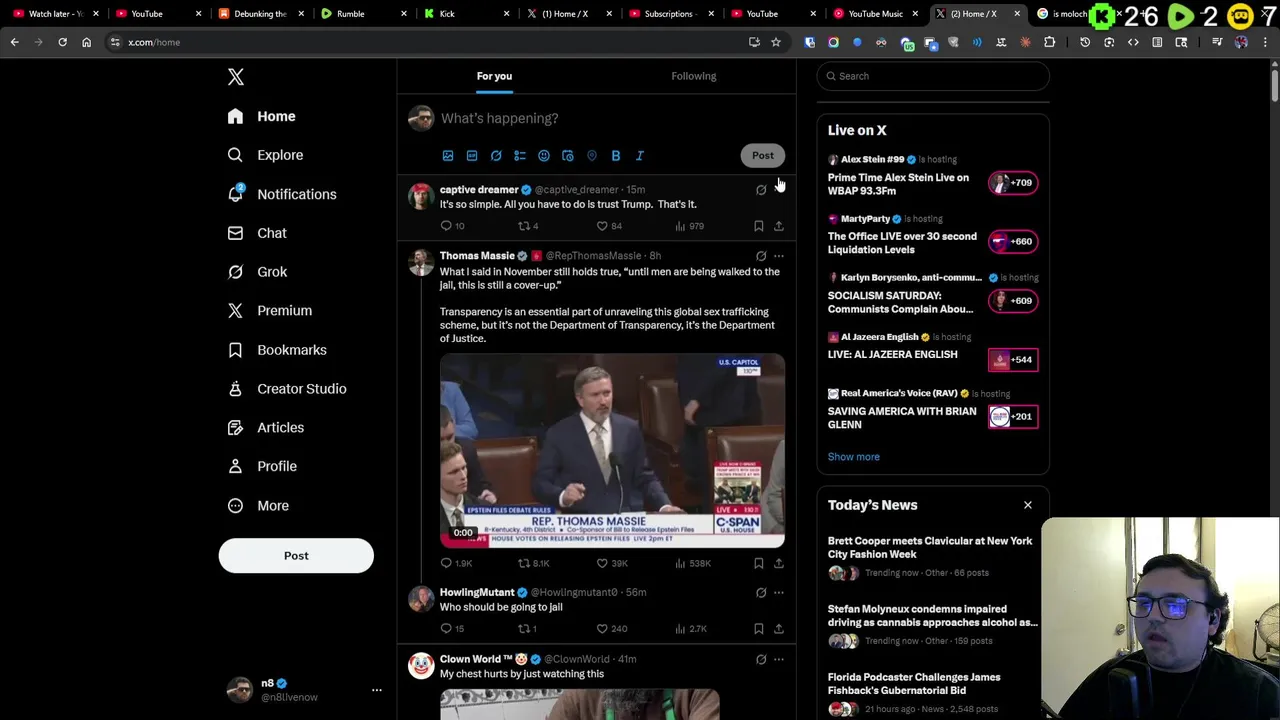Switch to YouTube Music browser tab
The image size is (1280, 720).
(x=875, y=14)
